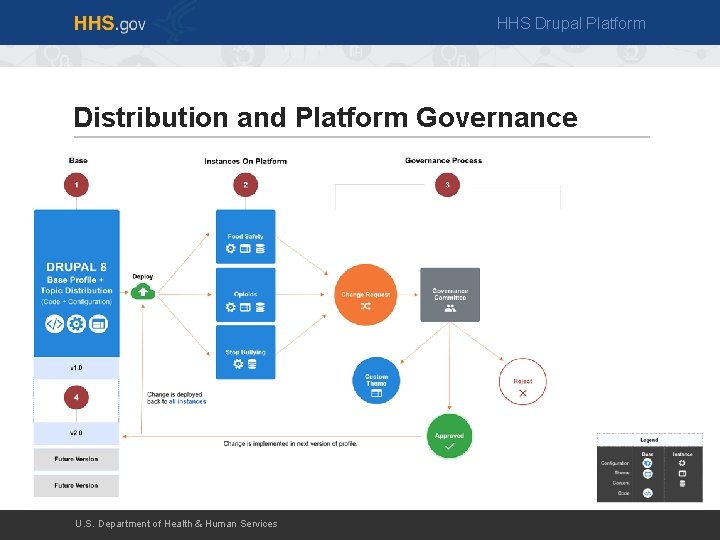
Task: Click the shuffle icon in Change Request circle
Action: click(x=366, y=306)
